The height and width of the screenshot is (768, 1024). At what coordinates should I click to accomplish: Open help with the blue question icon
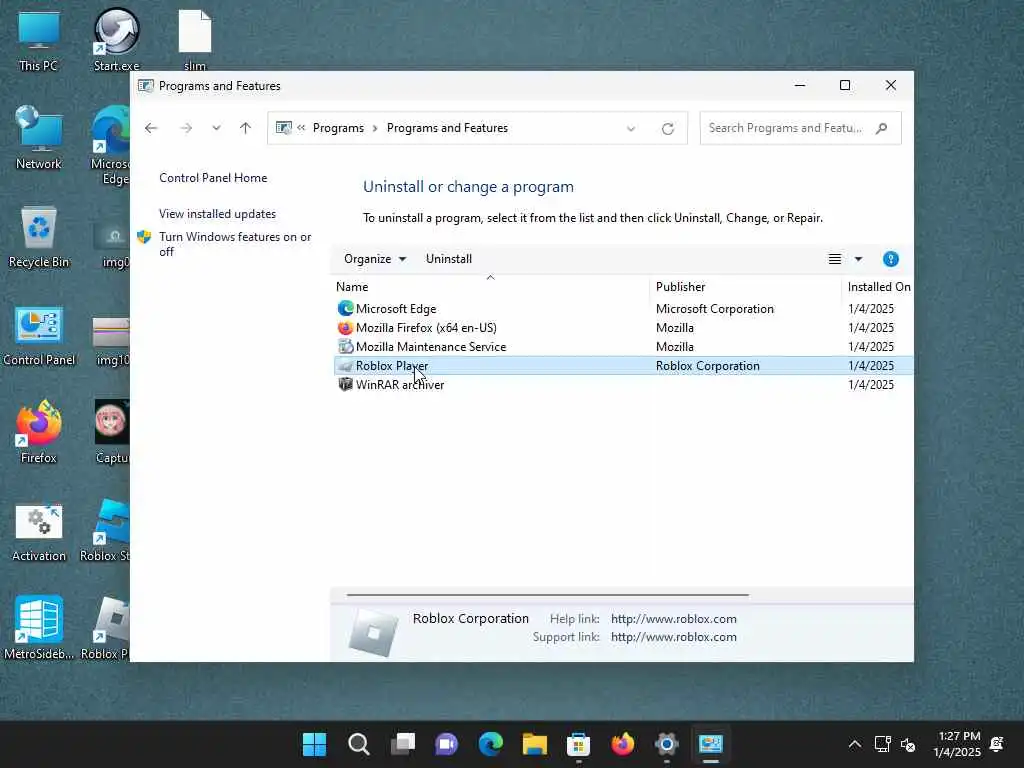(x=891, y=259)
